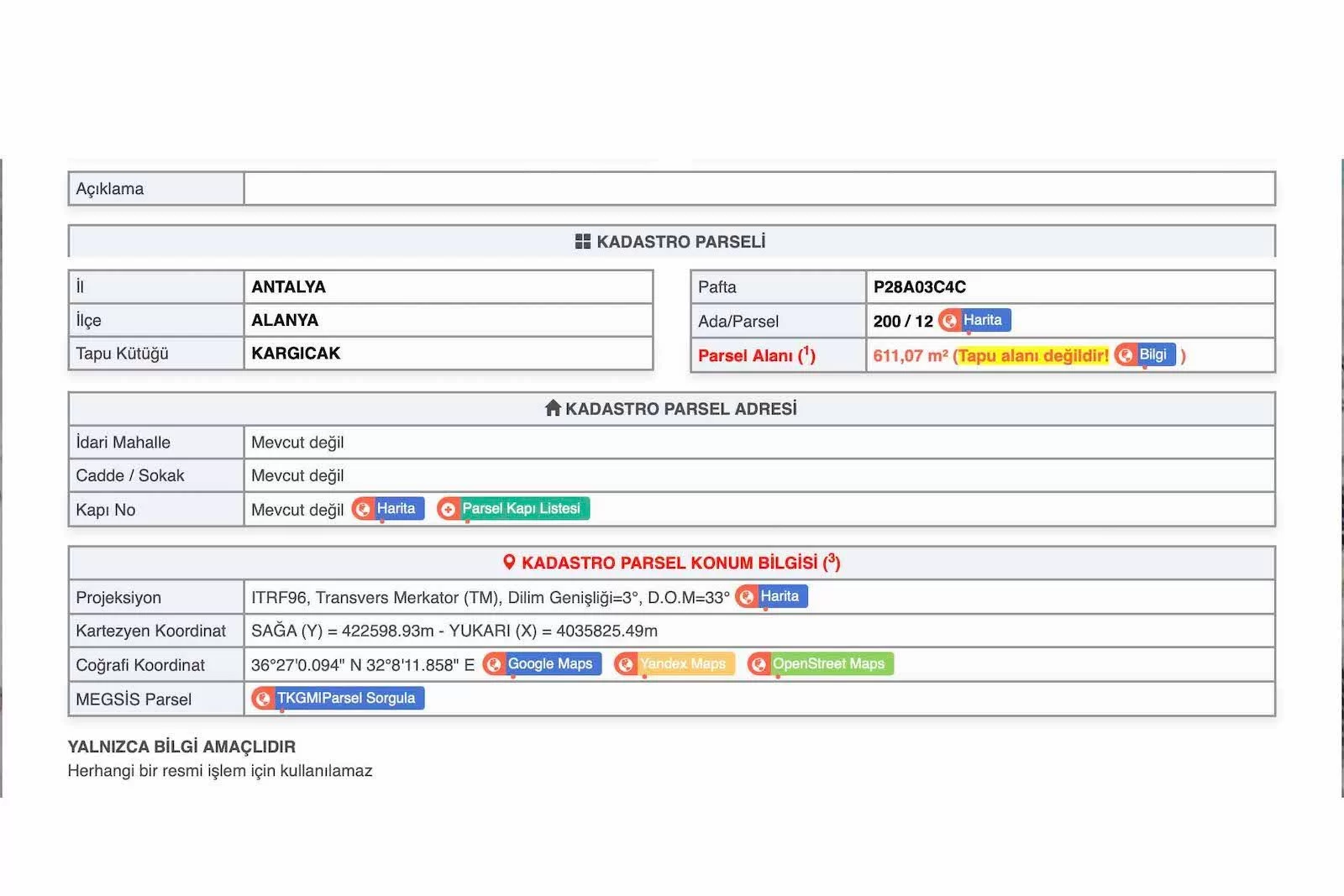This screenshot has height=896, width=1344.
Task: Select Pafta value P28A03C4C
Action: click(920, 287)
